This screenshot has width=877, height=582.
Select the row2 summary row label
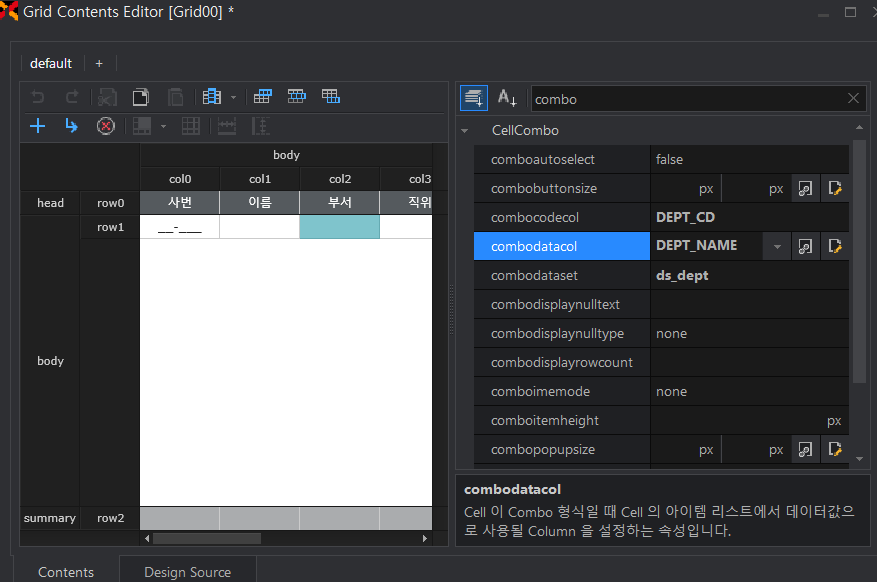click(110, 518)
